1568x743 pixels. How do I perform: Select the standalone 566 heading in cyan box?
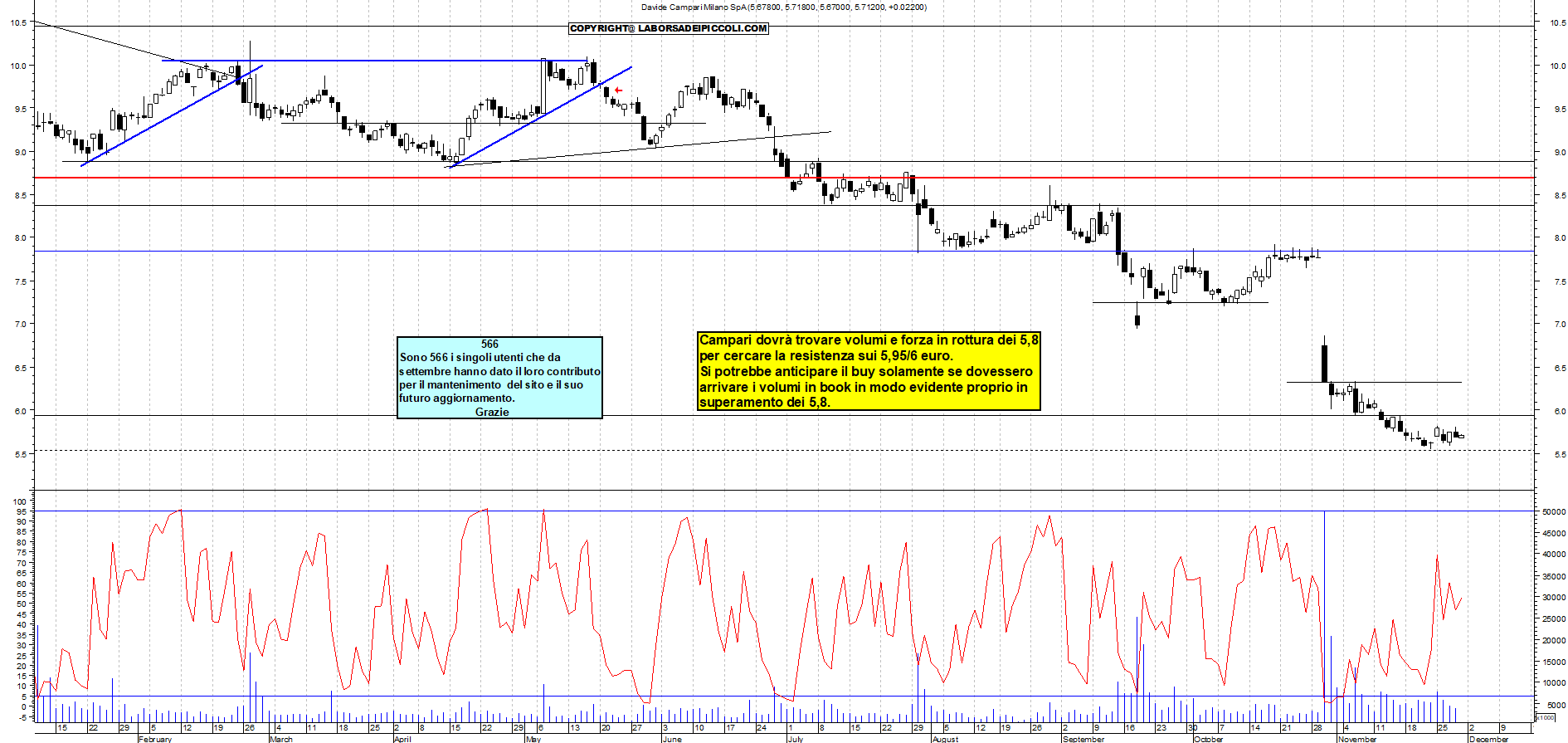pyautogui.click(x=490, y=344)
